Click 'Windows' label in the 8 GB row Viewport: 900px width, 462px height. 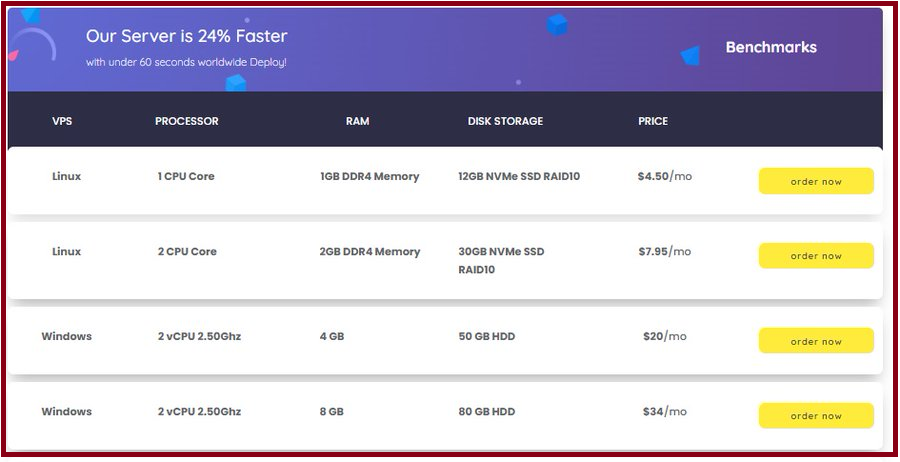click(x=67, y=411)
